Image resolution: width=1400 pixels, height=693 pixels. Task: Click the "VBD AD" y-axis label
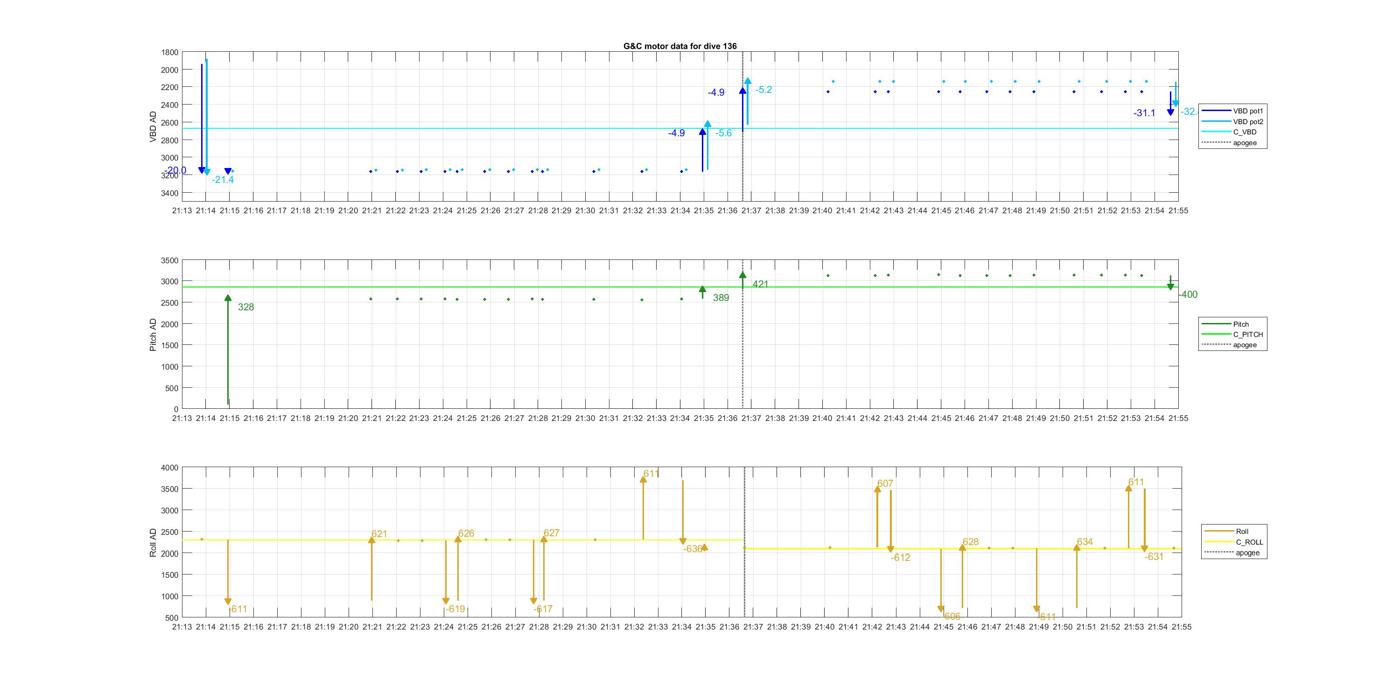[153, 126]
